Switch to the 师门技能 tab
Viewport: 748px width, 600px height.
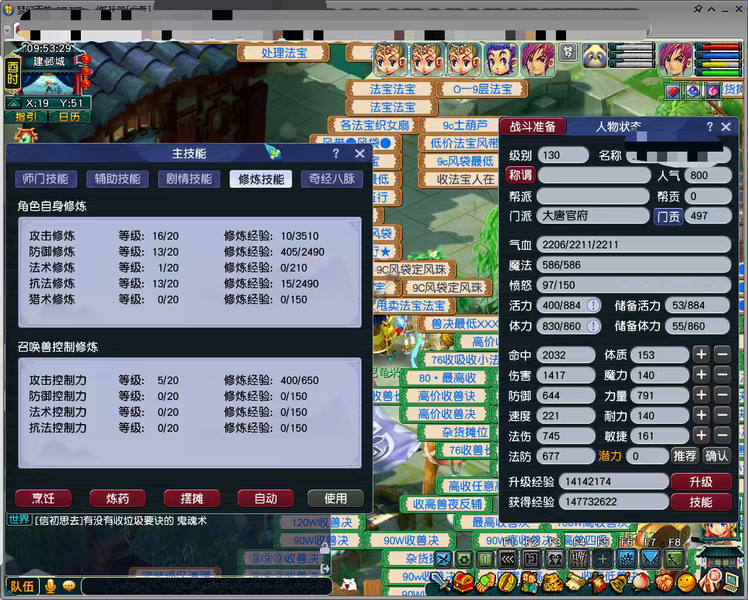coord(45,179)
